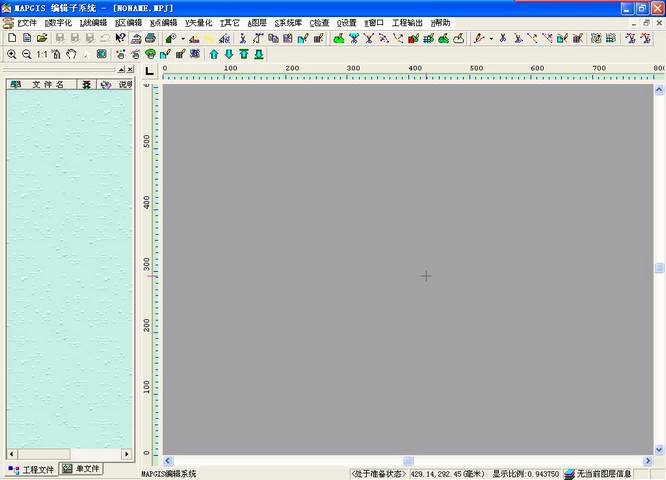
Task: Select the blue scissors tool in first toolbar row
Action: point(243,39)
